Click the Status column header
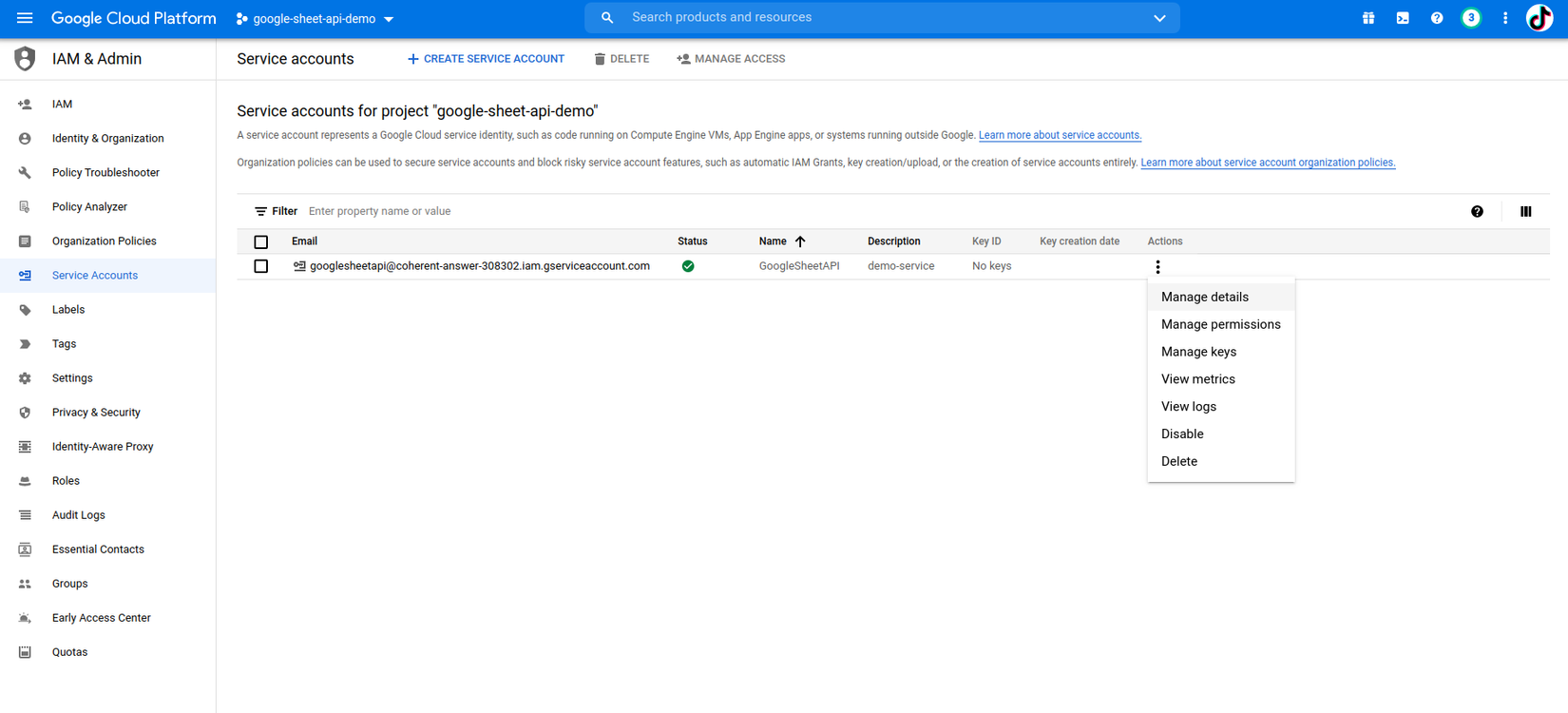The image size is (1568, 713). [x=692, y=241]
